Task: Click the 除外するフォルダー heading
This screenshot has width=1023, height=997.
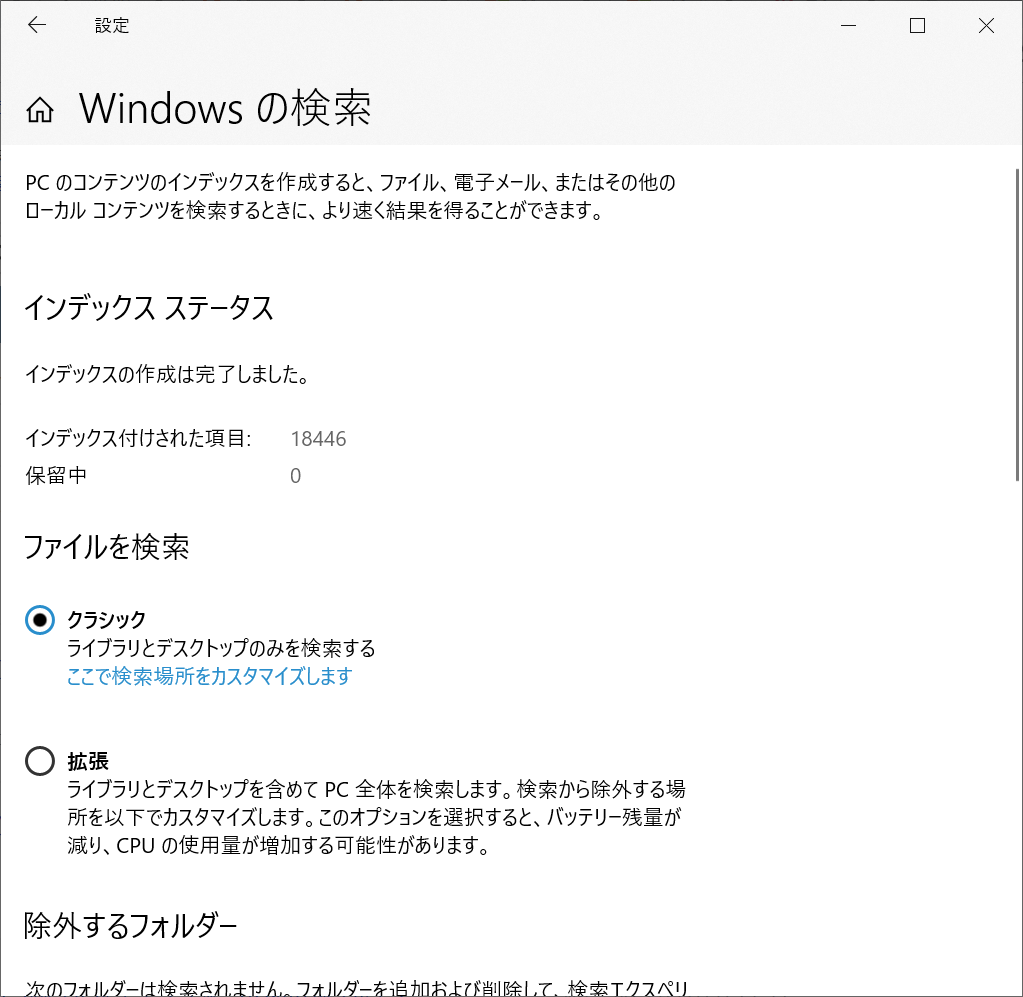Action: (x=130, y=925)
